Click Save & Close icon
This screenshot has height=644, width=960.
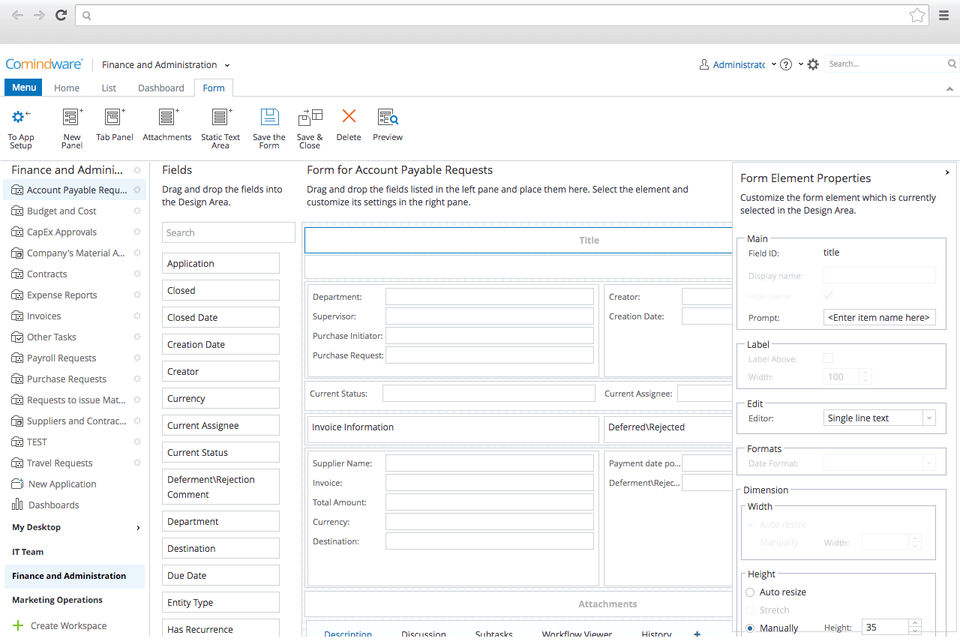(x=310, y=117)
